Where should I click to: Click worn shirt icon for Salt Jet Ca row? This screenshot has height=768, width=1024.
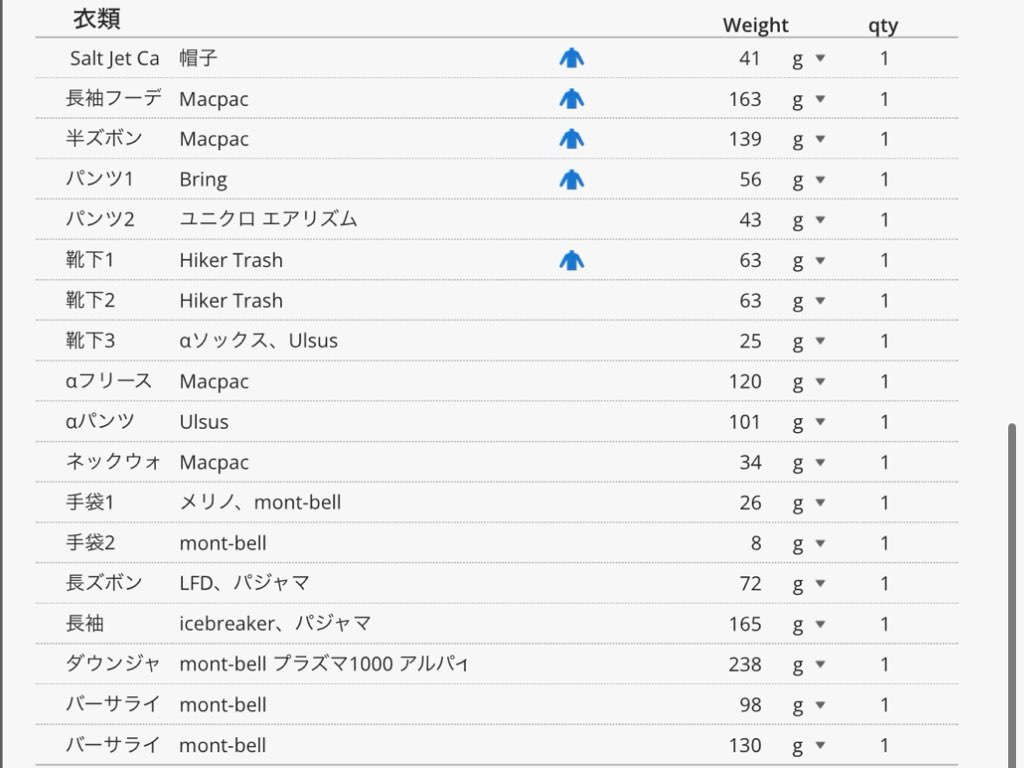tap(571, 59)
